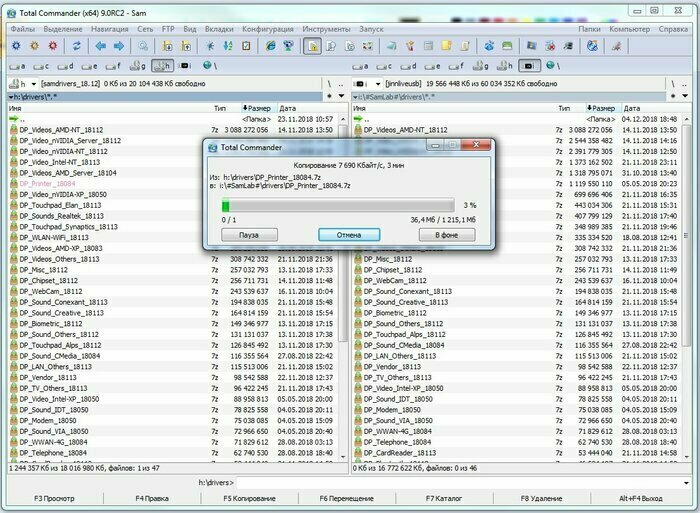Select drive h in left drive bar
Image resolution: width=700 pixels, height=513 pixels.
coord(162,66)
